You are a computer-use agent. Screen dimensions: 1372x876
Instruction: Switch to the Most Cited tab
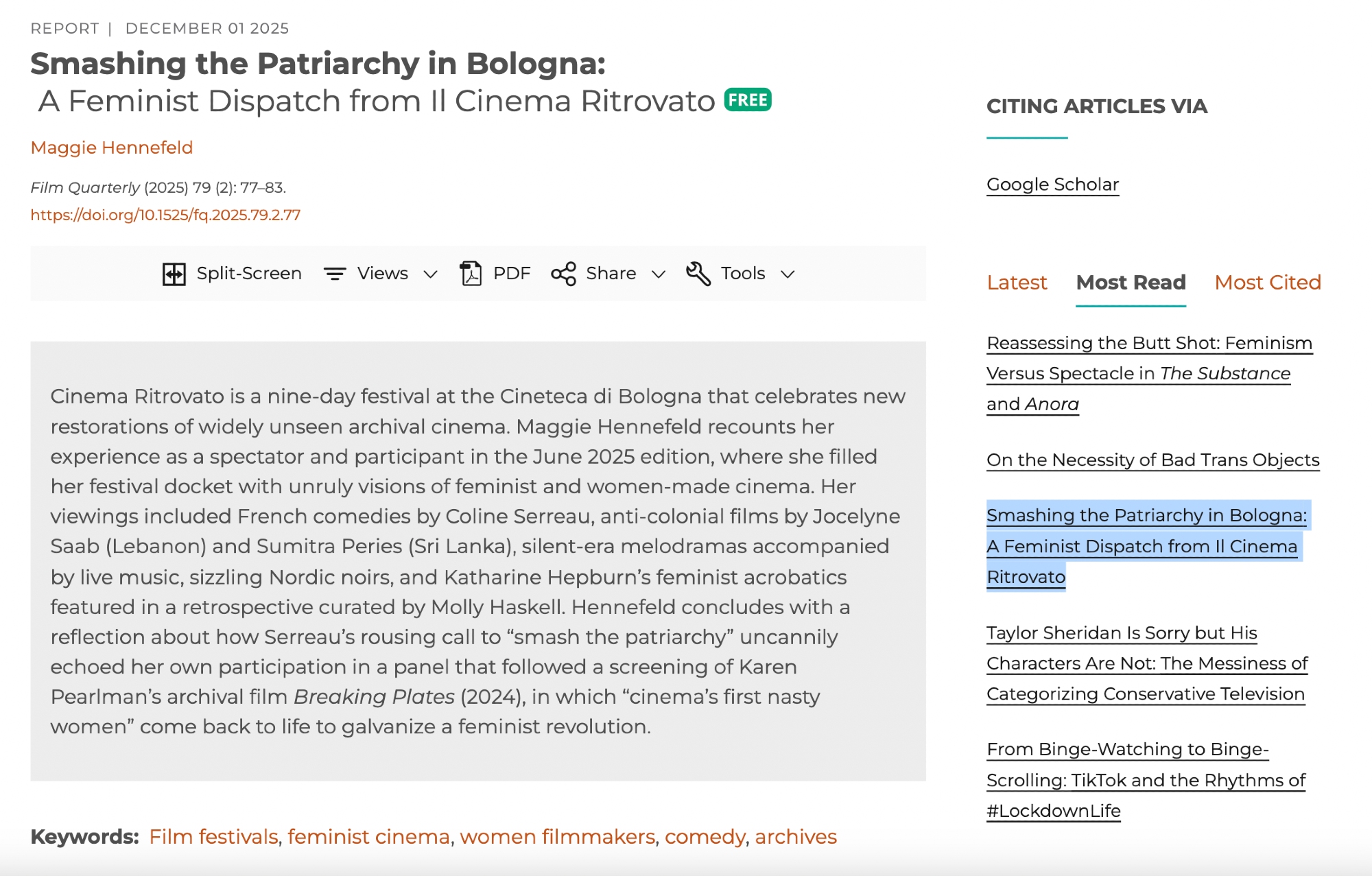pyautogui.click(x=1268, y=283)
